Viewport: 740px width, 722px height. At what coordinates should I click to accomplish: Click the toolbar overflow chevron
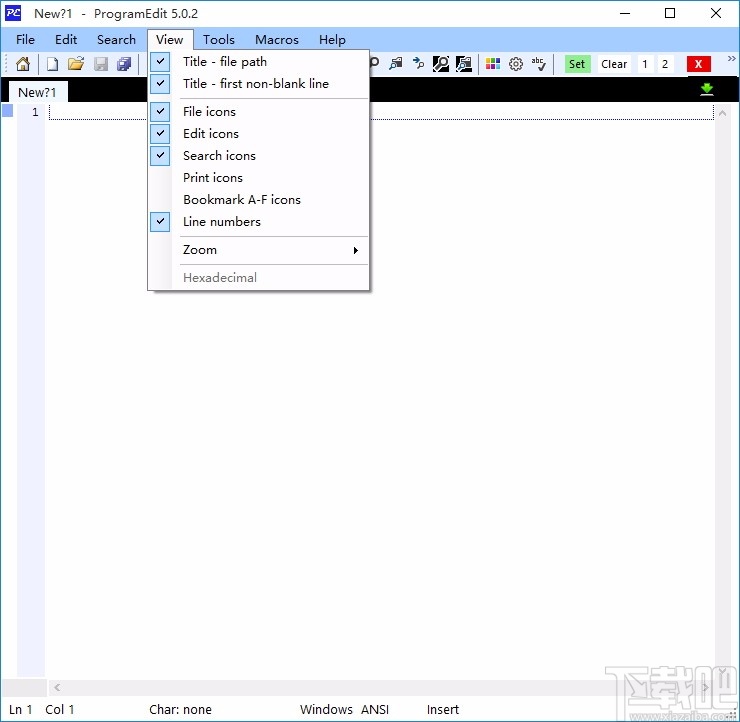coord(731,59)
